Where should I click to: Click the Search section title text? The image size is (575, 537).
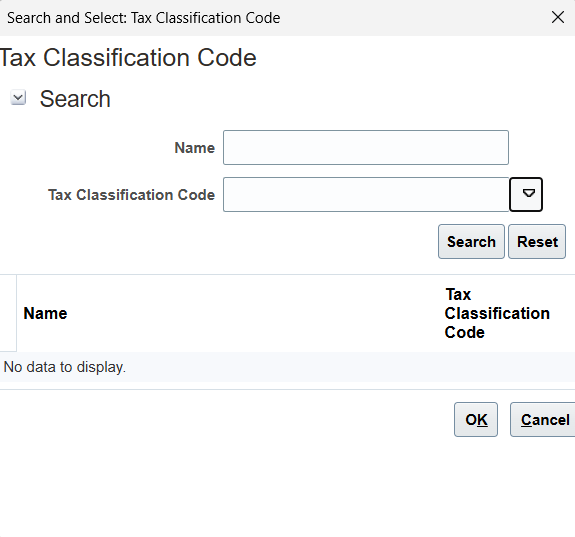[75, 99]
